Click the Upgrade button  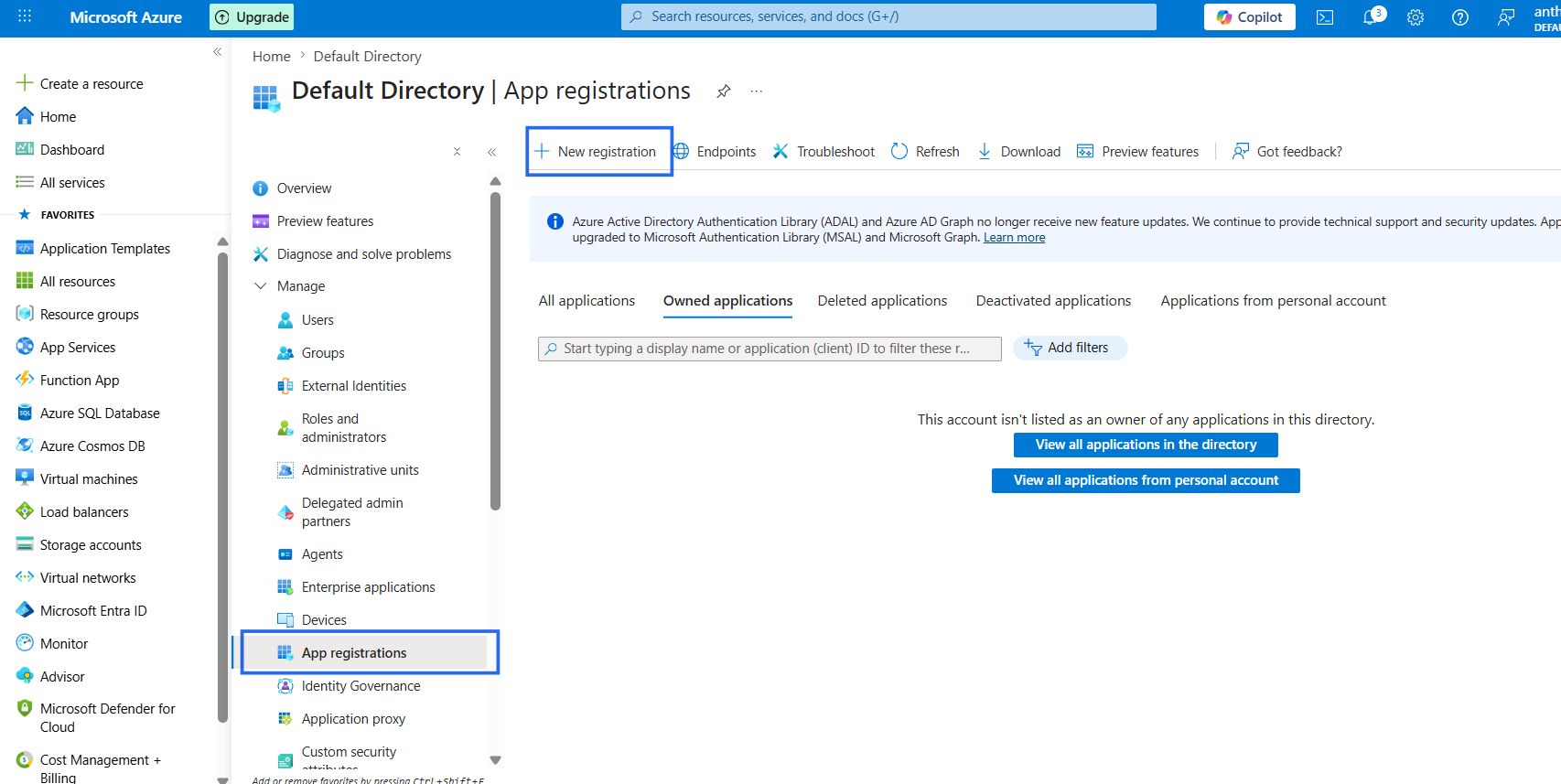pyautogui.click(x=252, y=17)
